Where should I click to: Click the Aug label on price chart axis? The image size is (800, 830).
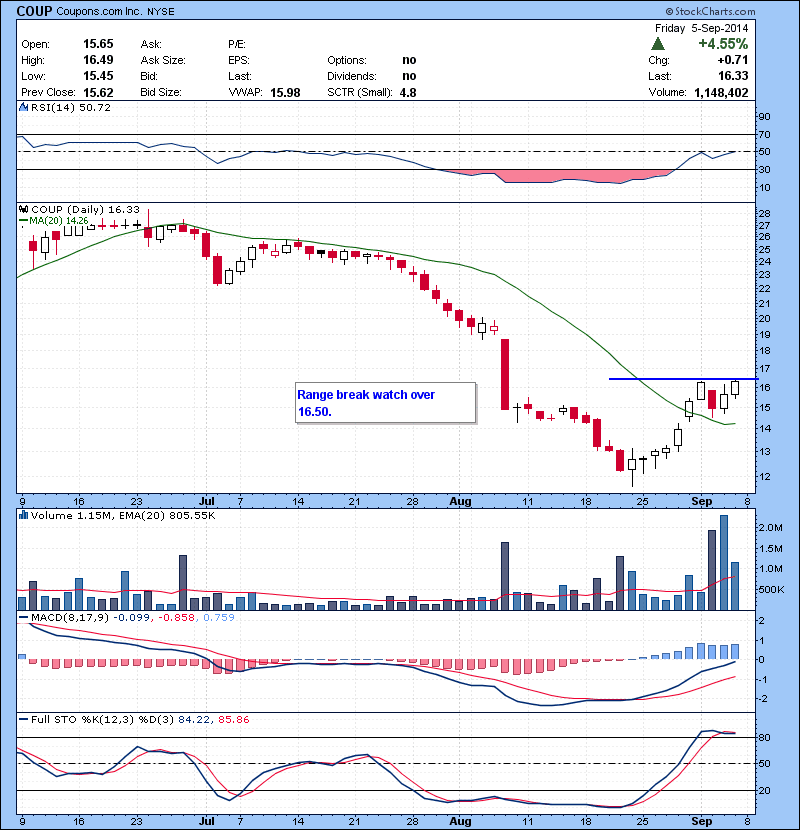tap(460, 501)
